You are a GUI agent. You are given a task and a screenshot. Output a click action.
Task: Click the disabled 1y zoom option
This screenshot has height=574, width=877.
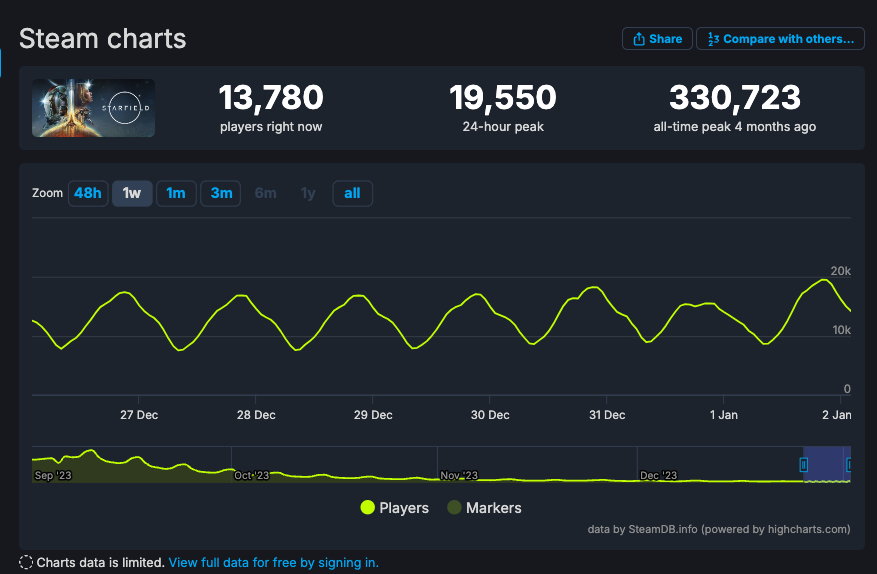308,194
